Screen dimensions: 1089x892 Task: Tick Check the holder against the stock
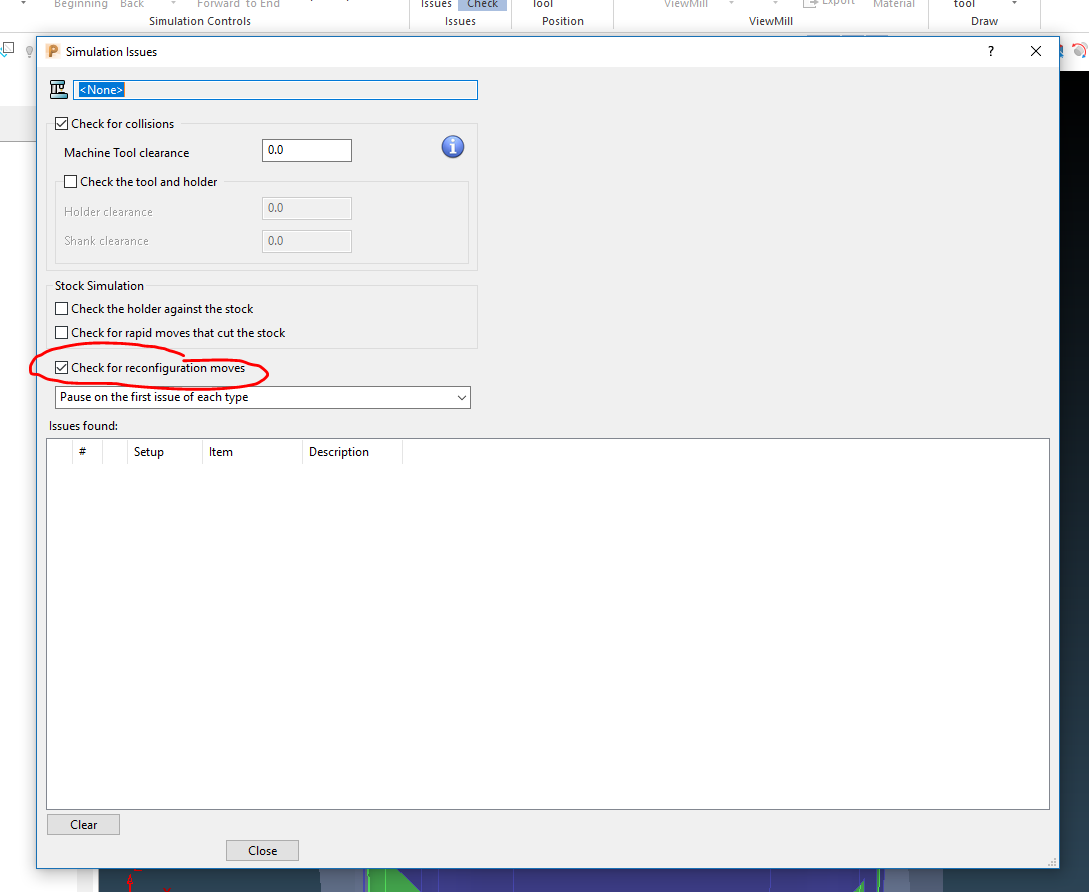click(61, 308)
